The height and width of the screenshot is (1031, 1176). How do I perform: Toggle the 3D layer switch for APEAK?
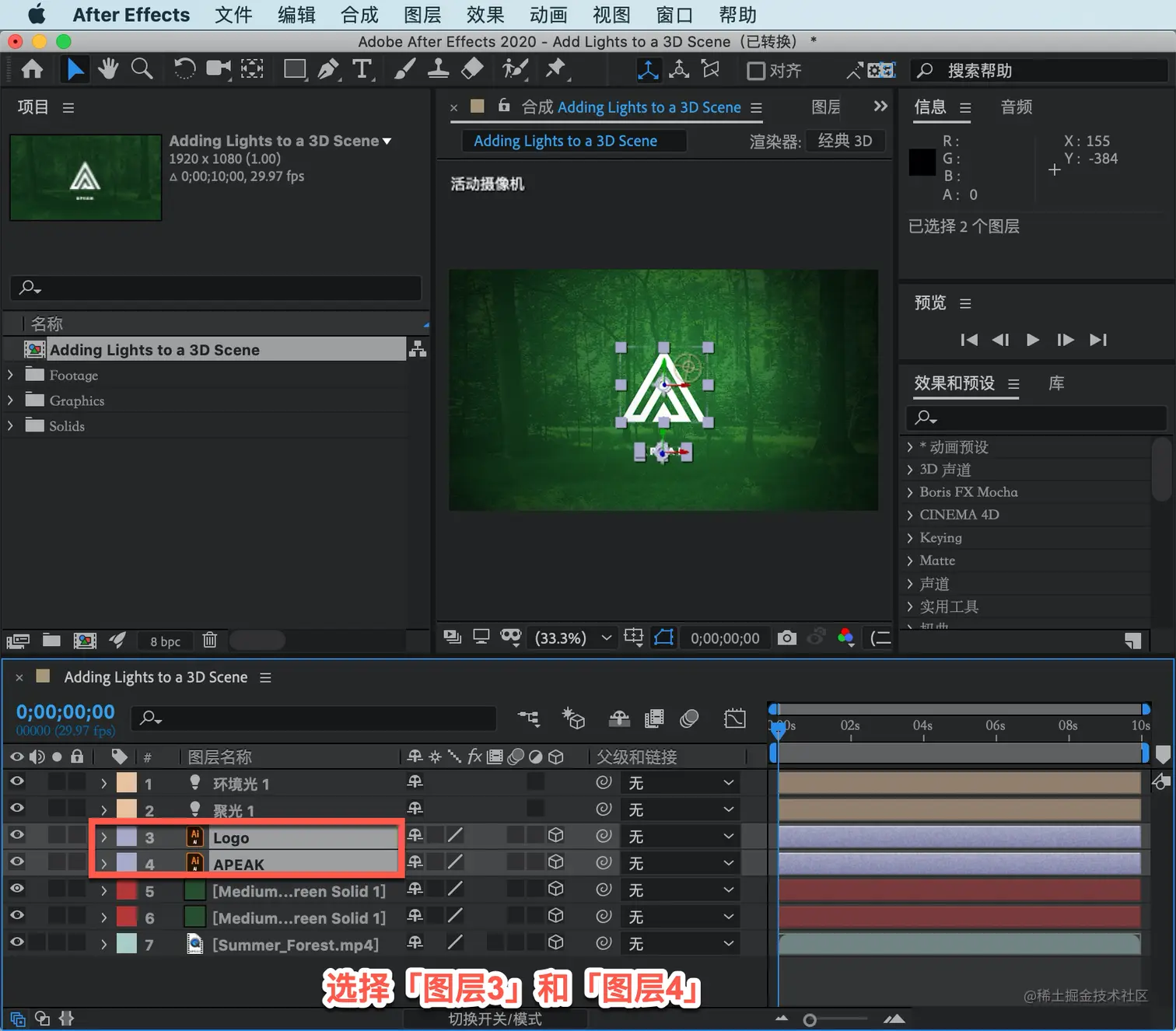pos(555,862)
